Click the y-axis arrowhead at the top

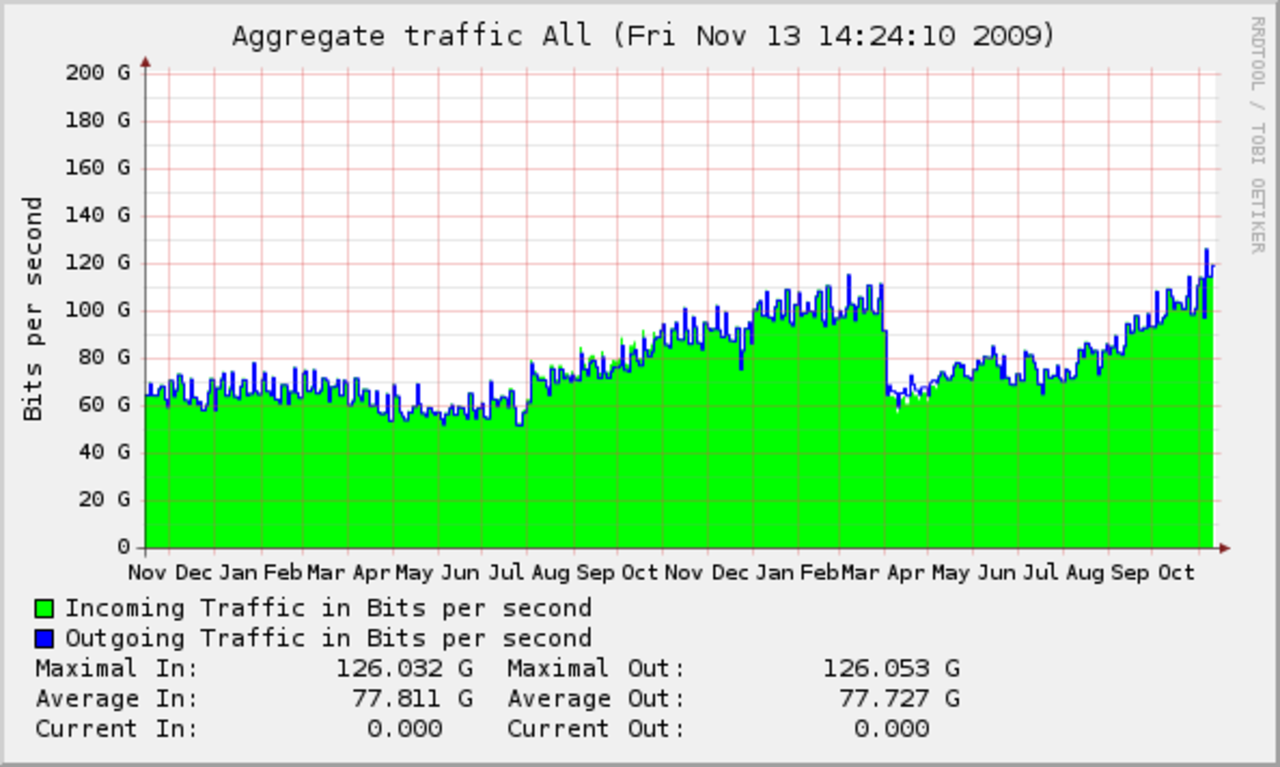point(146,62)
